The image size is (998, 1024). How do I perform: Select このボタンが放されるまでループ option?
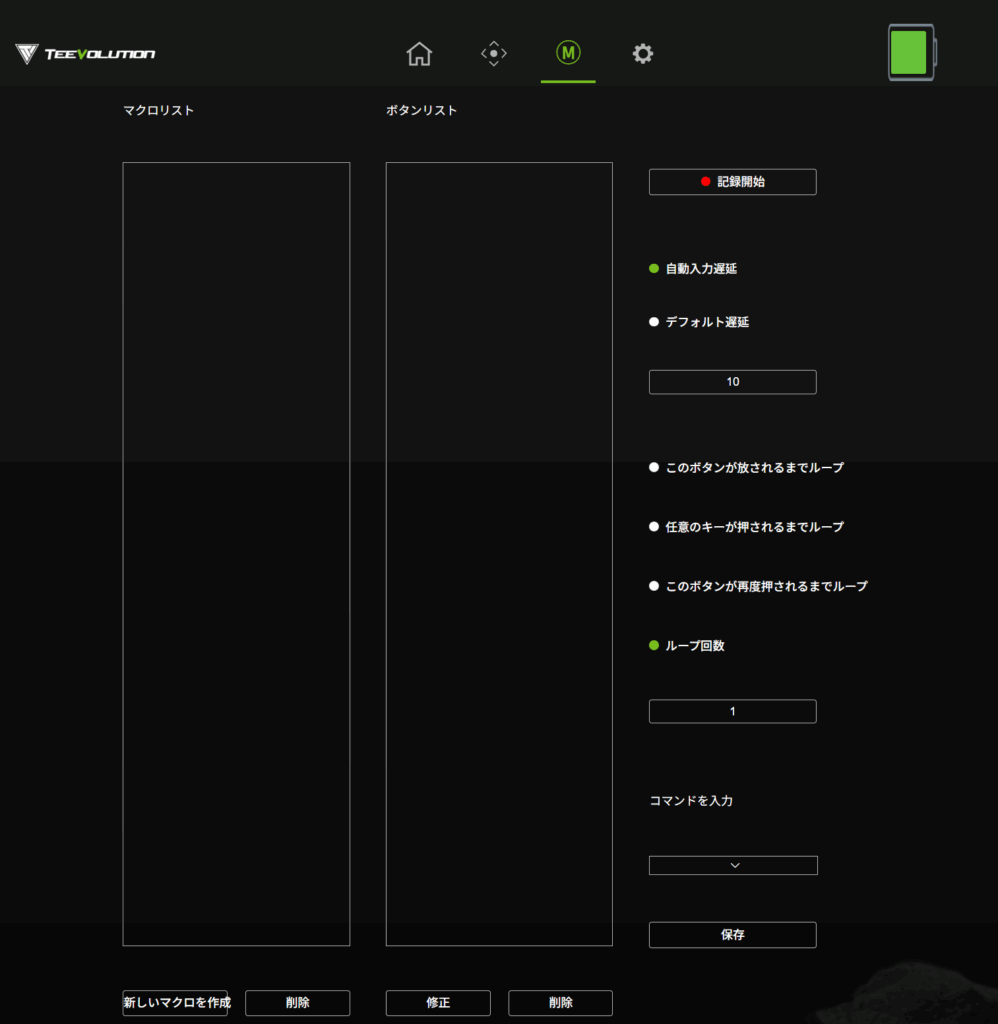[654, 467]
